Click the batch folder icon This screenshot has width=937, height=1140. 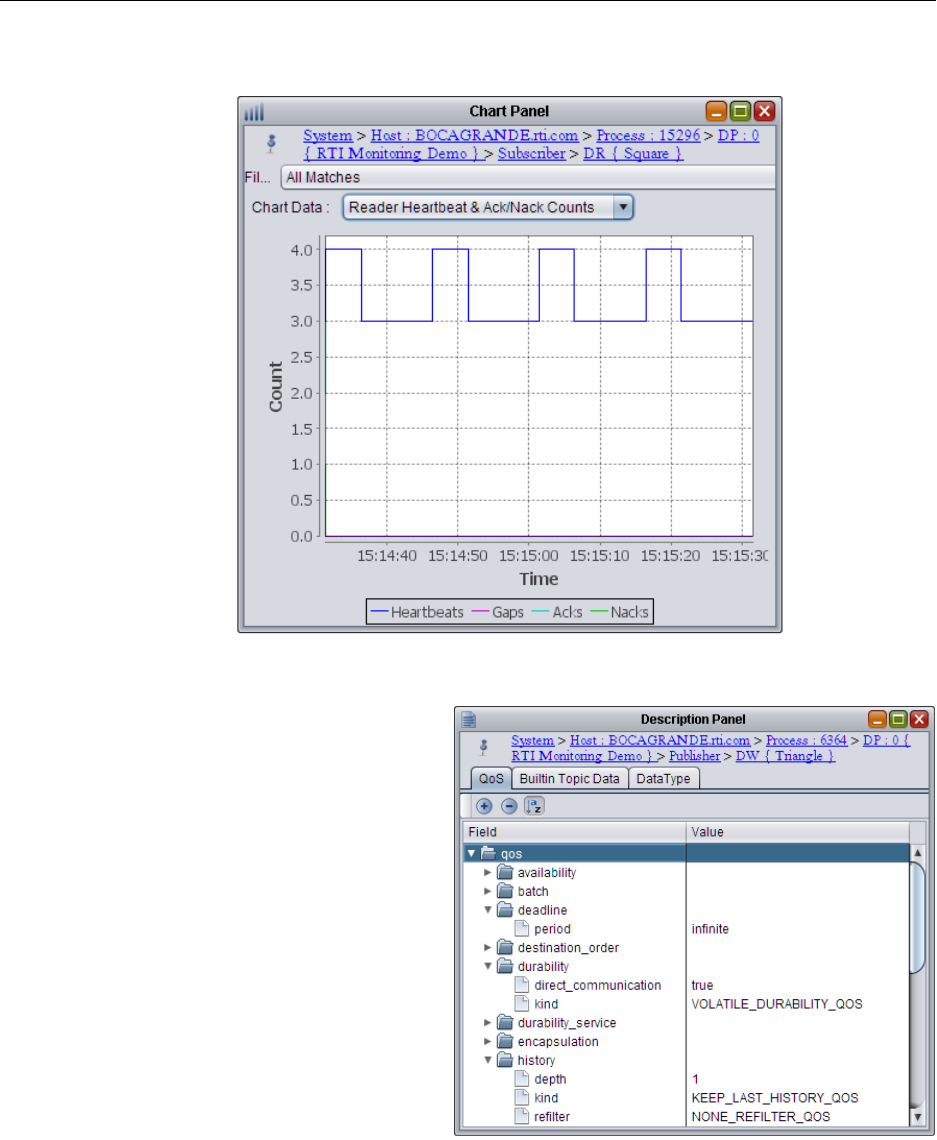(505, 891)
